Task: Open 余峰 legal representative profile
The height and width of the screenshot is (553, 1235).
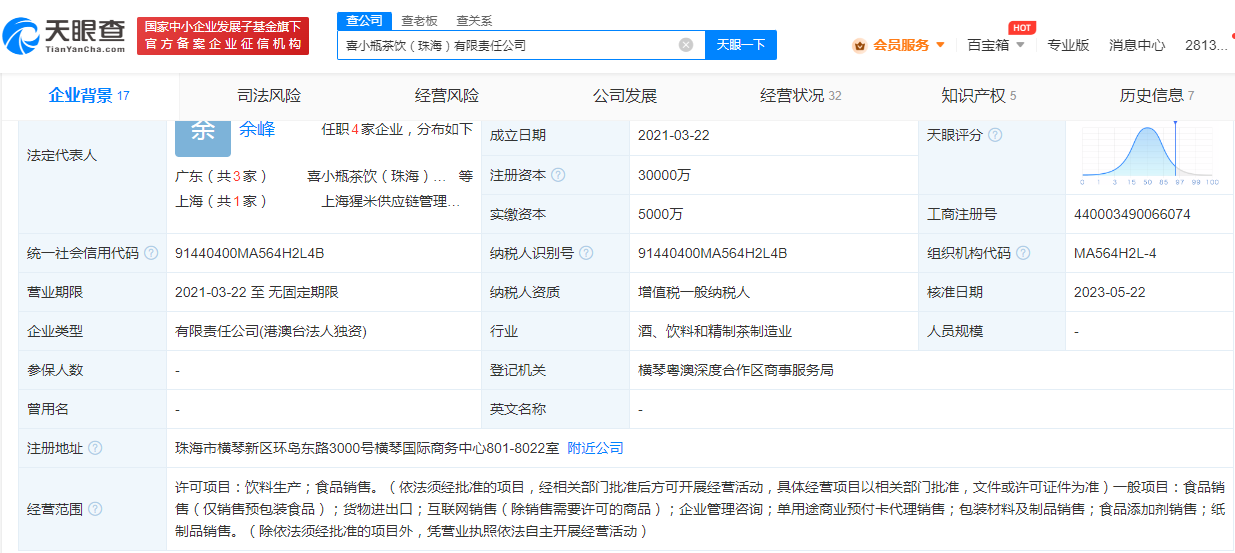Action: pos(257,129)
